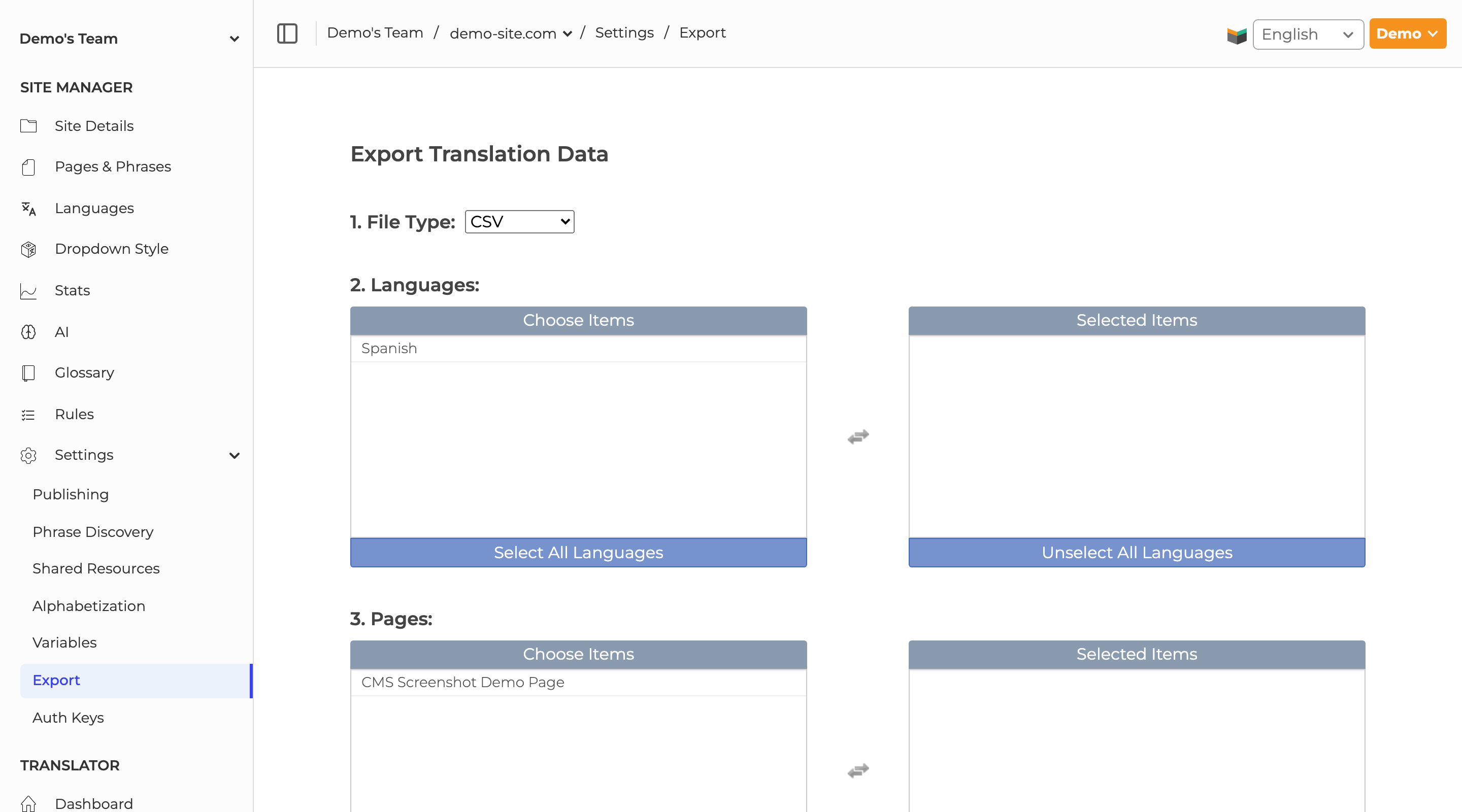Click the Dropdown Style cube icon
1462x812 pixels.
28,249
